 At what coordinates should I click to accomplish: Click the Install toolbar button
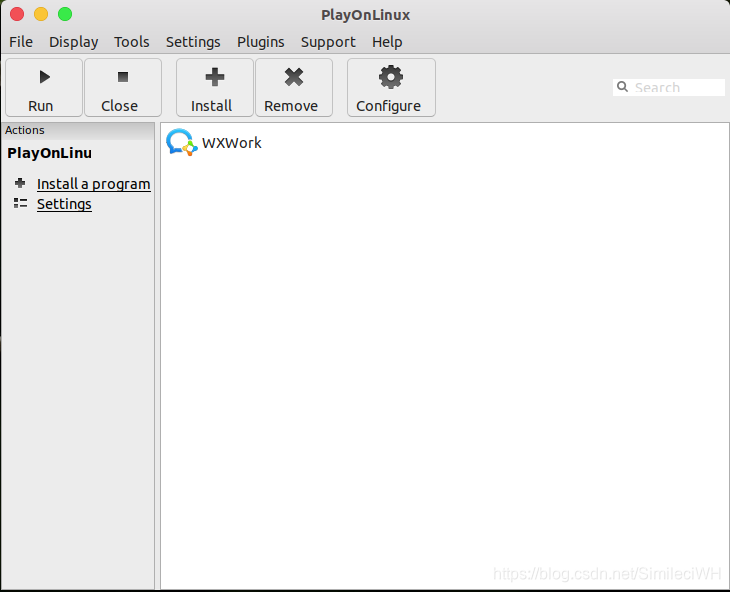pos(215,87)
